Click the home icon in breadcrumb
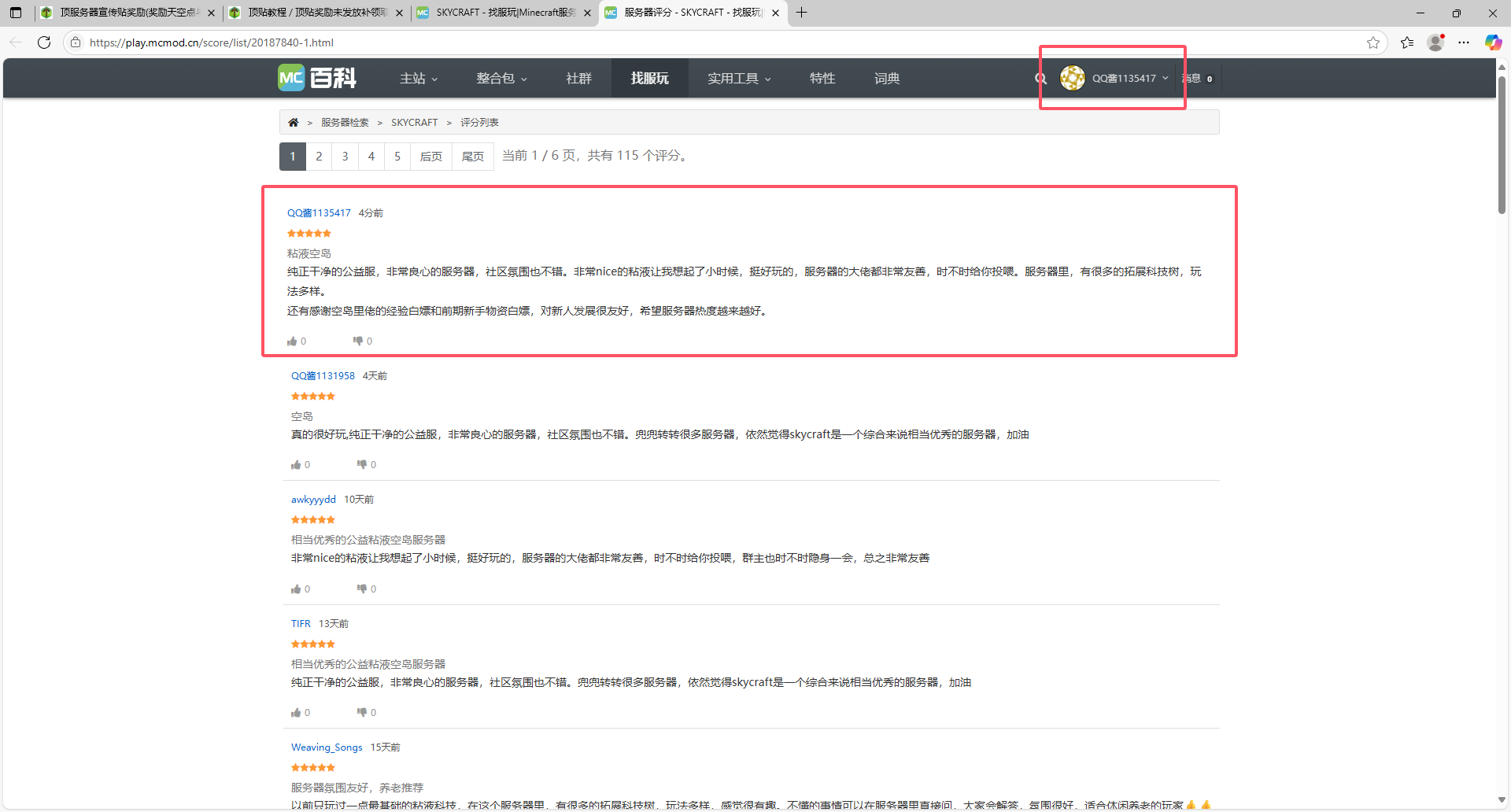The height and width of the screenshot is (812, 1511). pyautogui.click(x=294, y=123)
